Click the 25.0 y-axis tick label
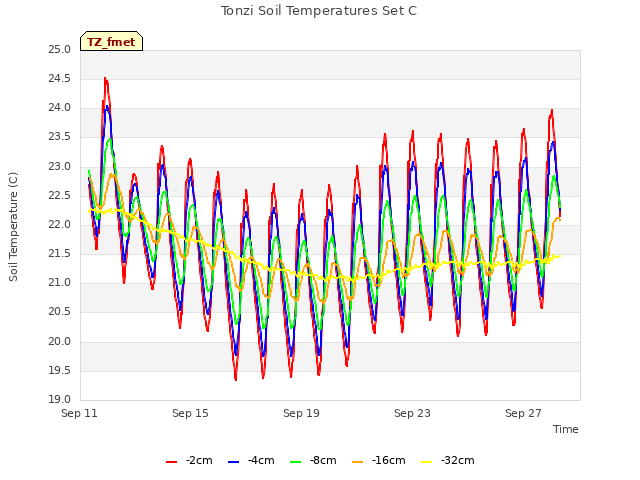Image resolution: width=640 pixels, height=480 pixels. tap(60, 50)
